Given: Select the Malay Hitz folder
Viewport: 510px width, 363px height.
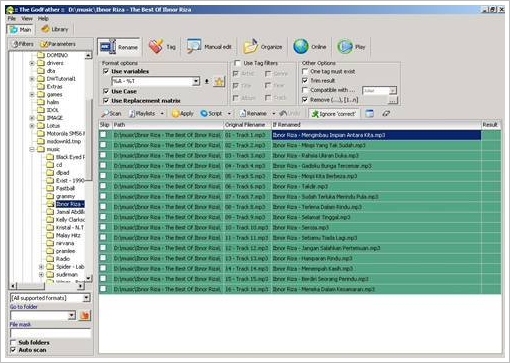Looking at the screenshot, I should [68, 235].
